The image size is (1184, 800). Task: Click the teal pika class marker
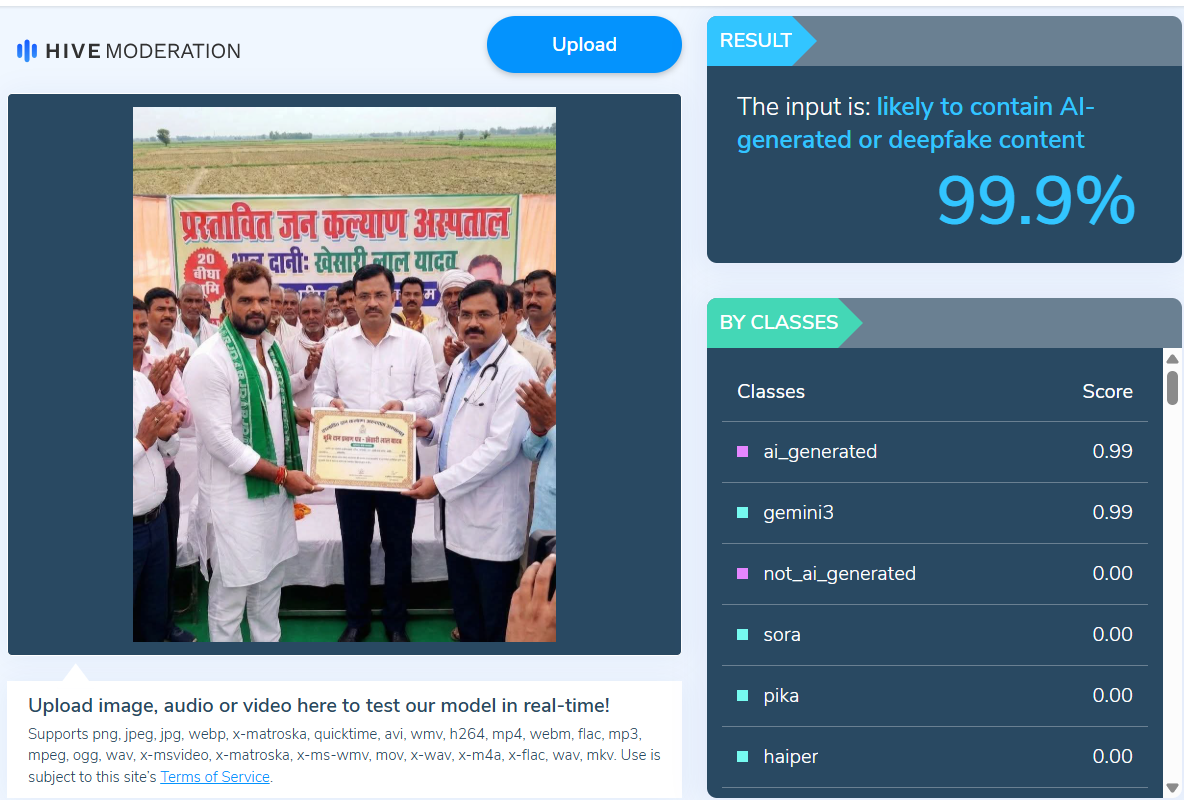[742, 696]
